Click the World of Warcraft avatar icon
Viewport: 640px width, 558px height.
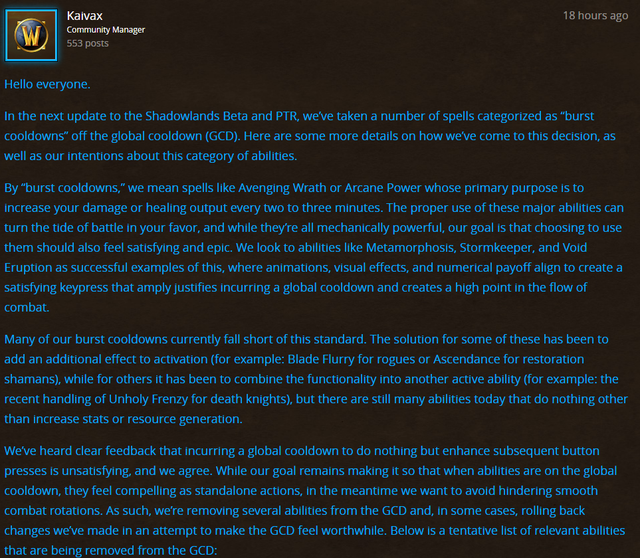pos(31,35)
